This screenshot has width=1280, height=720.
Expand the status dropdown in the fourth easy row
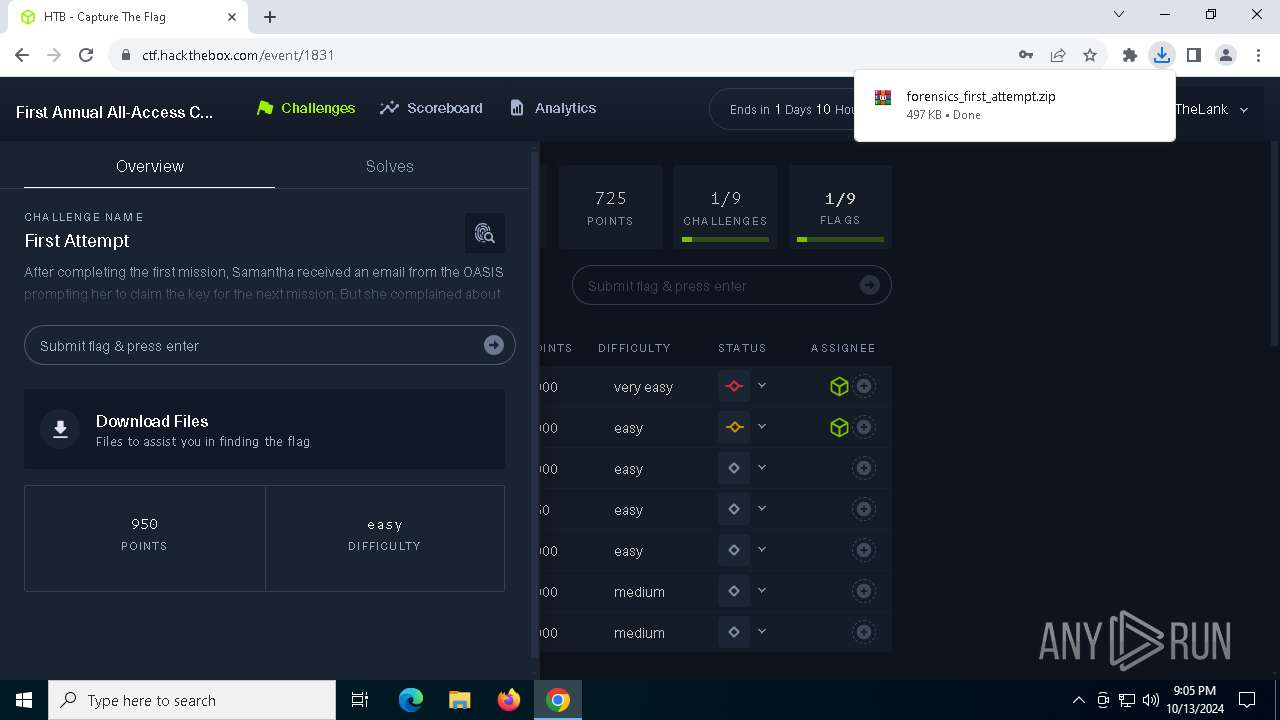click(x=762, y=549)
